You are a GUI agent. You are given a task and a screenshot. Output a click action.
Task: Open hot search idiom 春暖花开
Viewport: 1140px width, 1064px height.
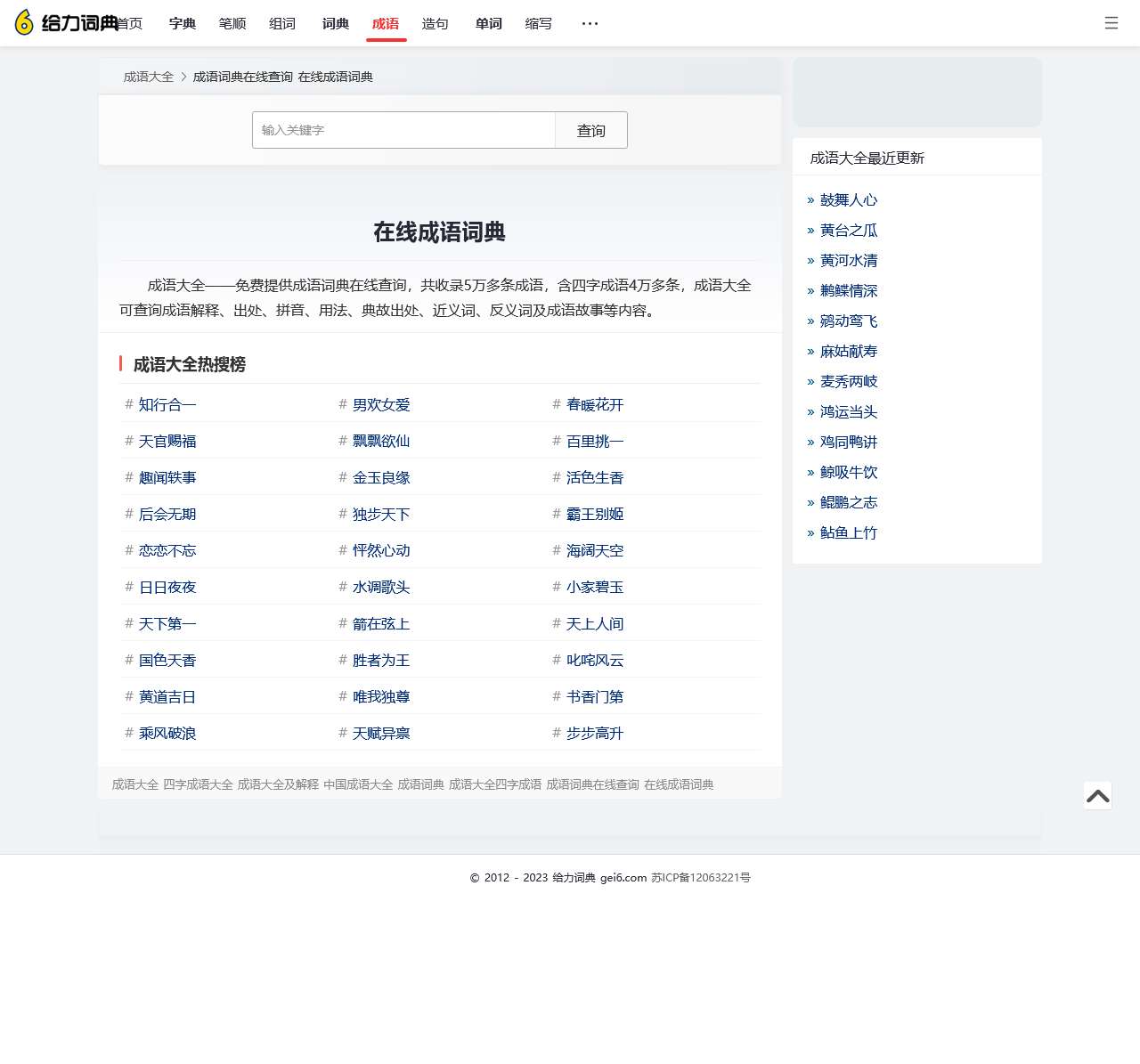(595, 404)
